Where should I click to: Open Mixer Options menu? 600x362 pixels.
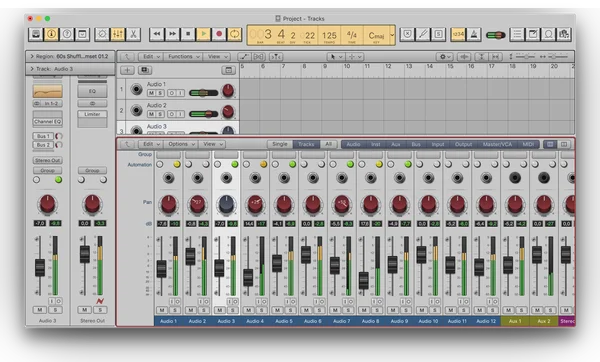(182, 144)
